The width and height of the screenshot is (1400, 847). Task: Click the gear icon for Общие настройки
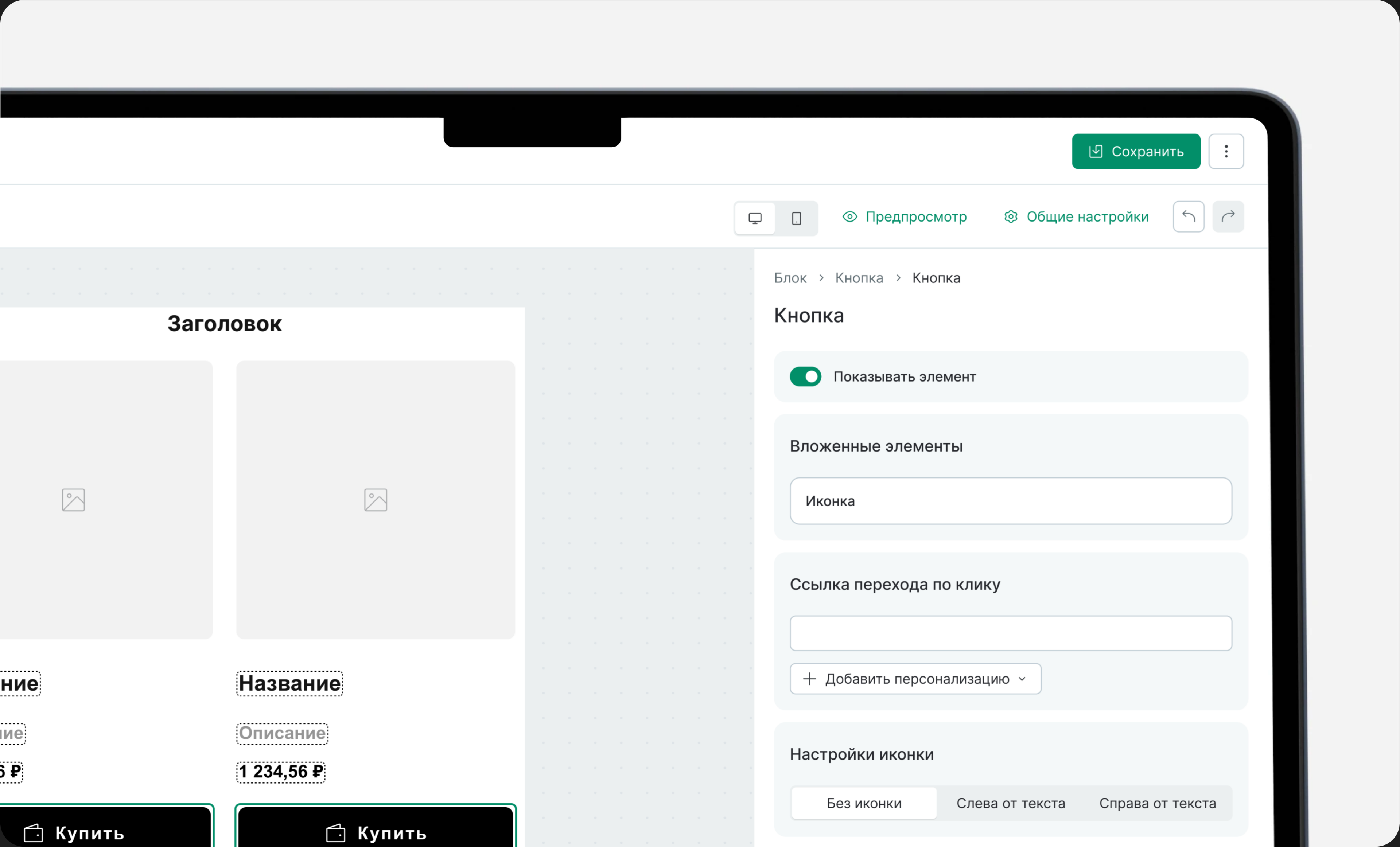[1011, 216]
